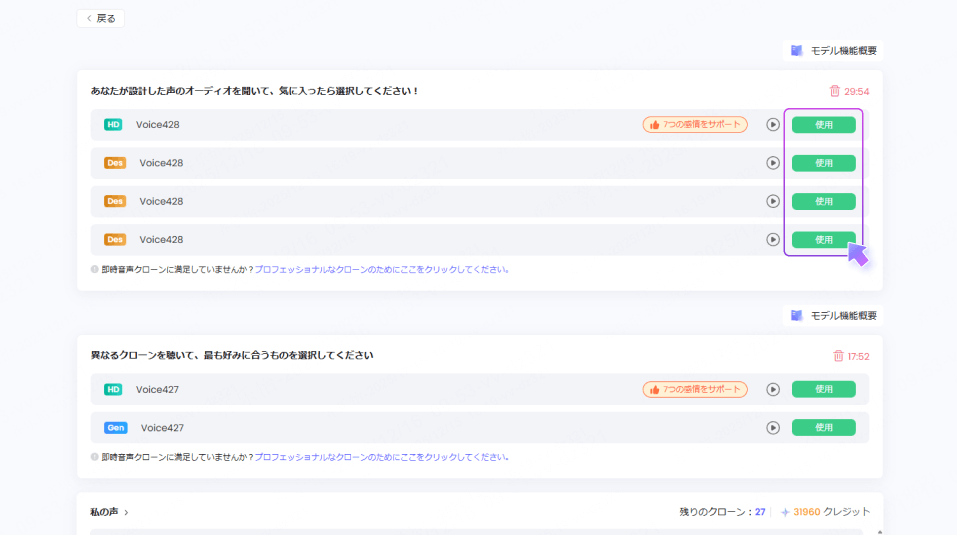This screenshot has height=535, width=957.
Task: Open the second モデル機能概要 guide
Action: click(x=832, y=316)
